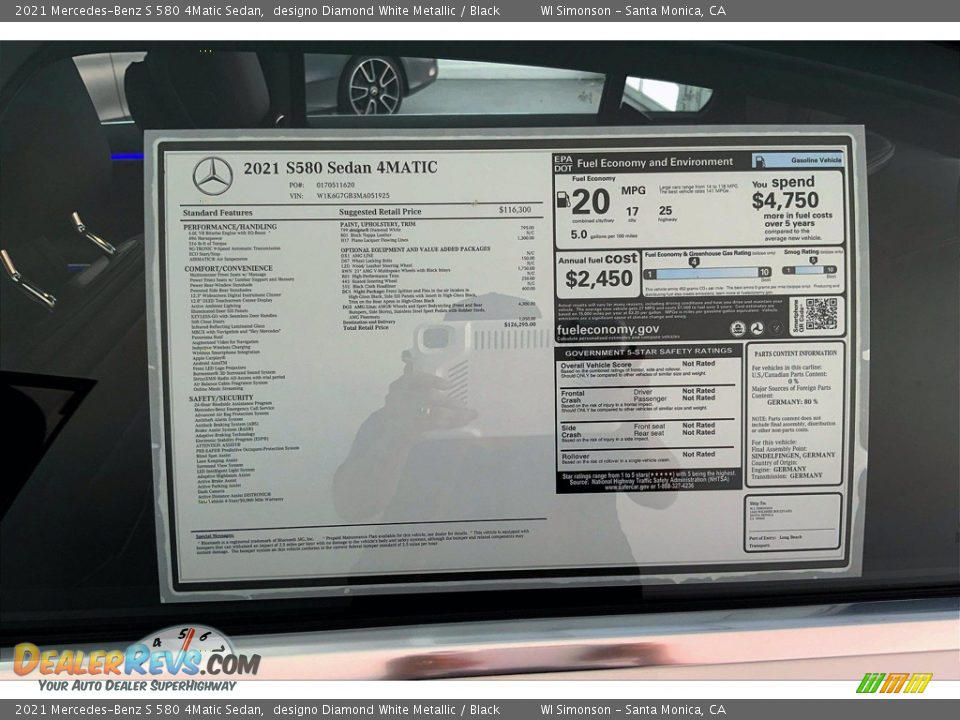
Task: Click the EPA DOT badge
Action: click(x=563, y=163)
